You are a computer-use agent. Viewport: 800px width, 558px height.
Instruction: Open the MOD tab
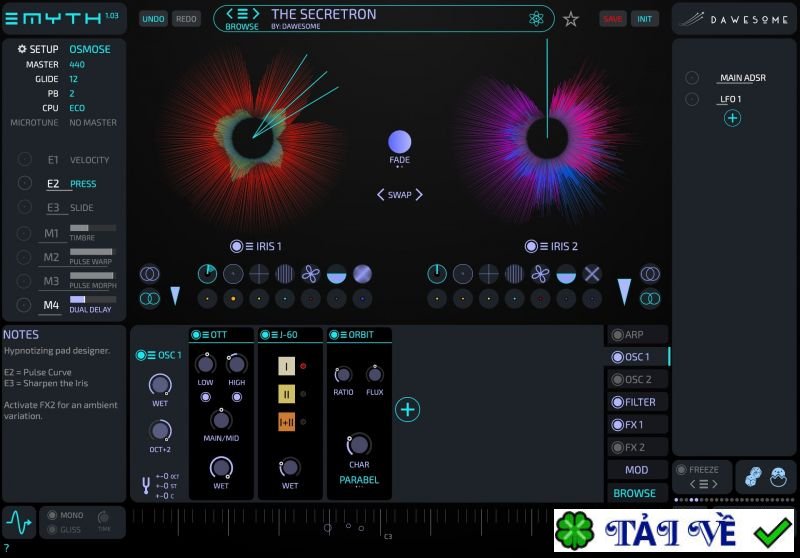(638, 470)
